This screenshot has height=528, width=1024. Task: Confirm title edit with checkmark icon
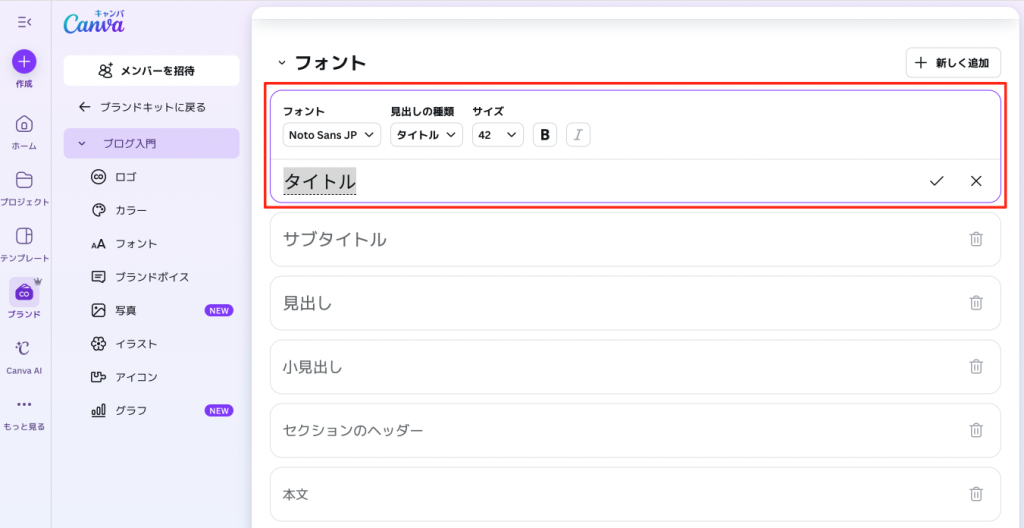936,181
